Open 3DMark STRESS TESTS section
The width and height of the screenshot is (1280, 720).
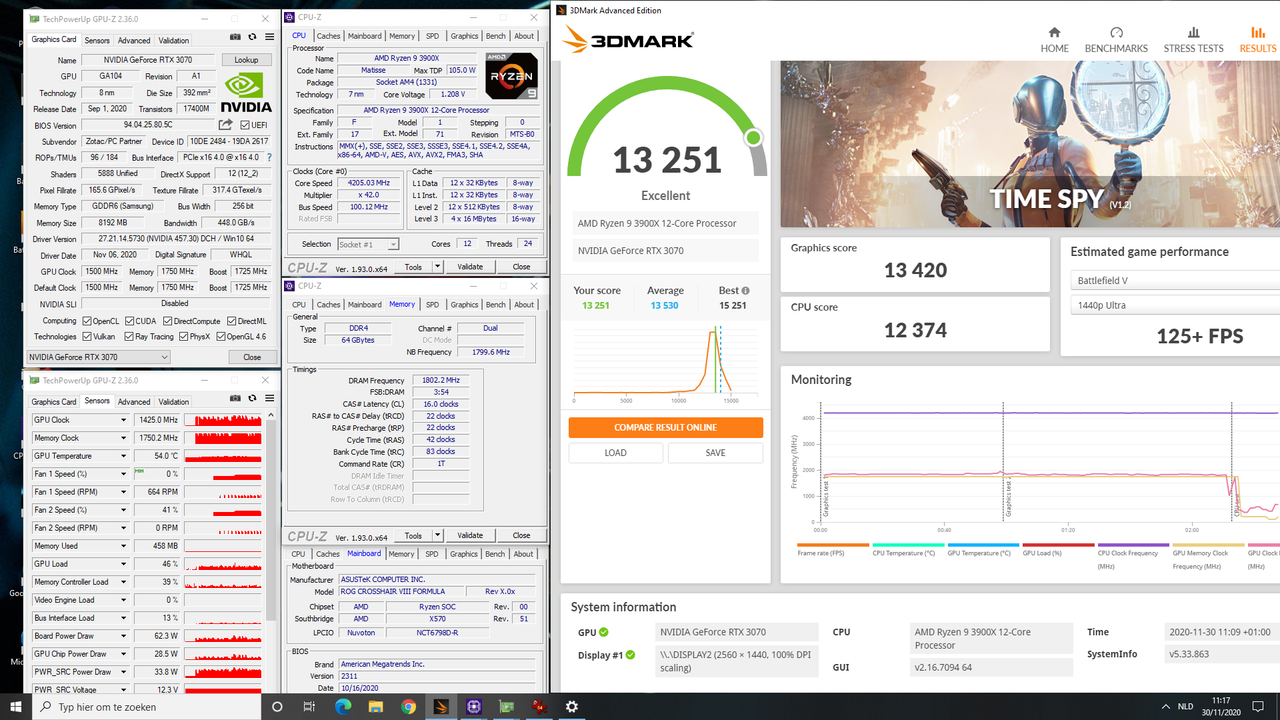(1193, 40)
